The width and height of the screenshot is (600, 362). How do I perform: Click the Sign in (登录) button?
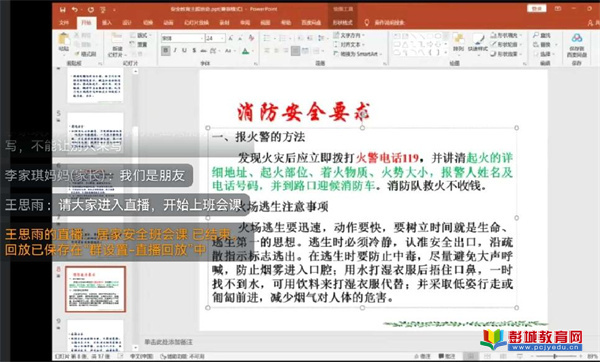pos(536,8)
